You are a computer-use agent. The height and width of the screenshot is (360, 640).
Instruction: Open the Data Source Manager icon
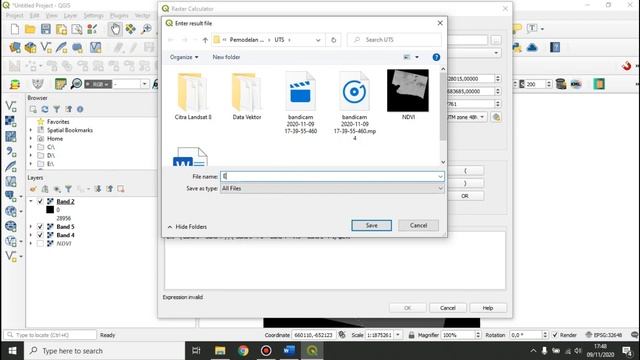15,47
